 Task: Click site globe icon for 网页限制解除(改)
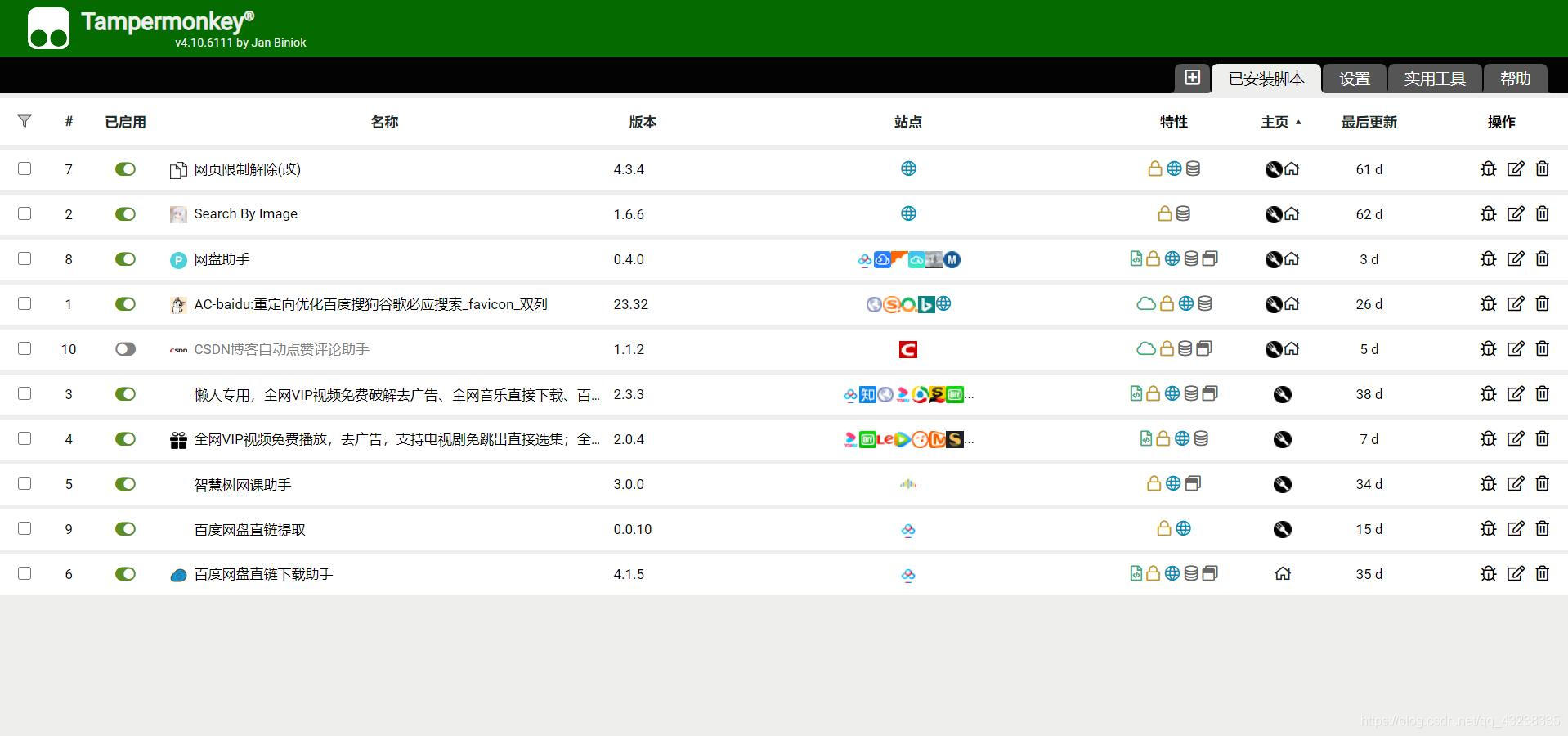click(x=908, y=168)
